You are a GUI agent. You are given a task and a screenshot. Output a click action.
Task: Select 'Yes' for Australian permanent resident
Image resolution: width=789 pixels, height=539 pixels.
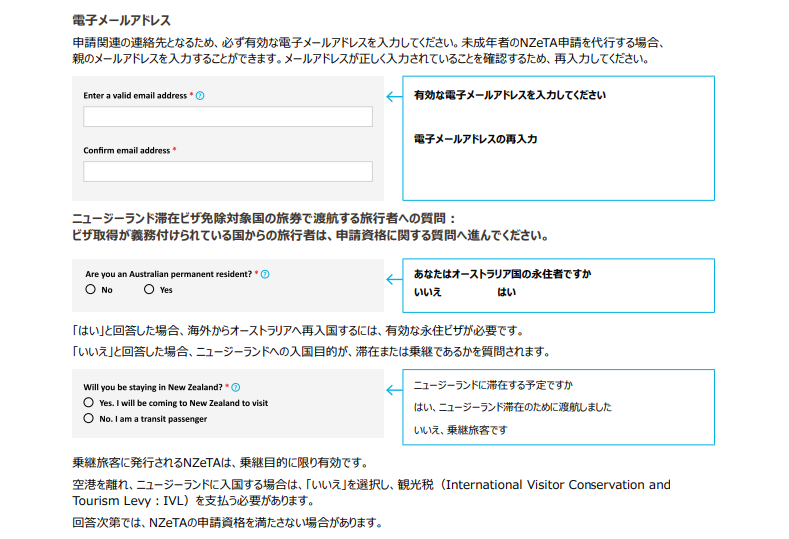point(149,289)
